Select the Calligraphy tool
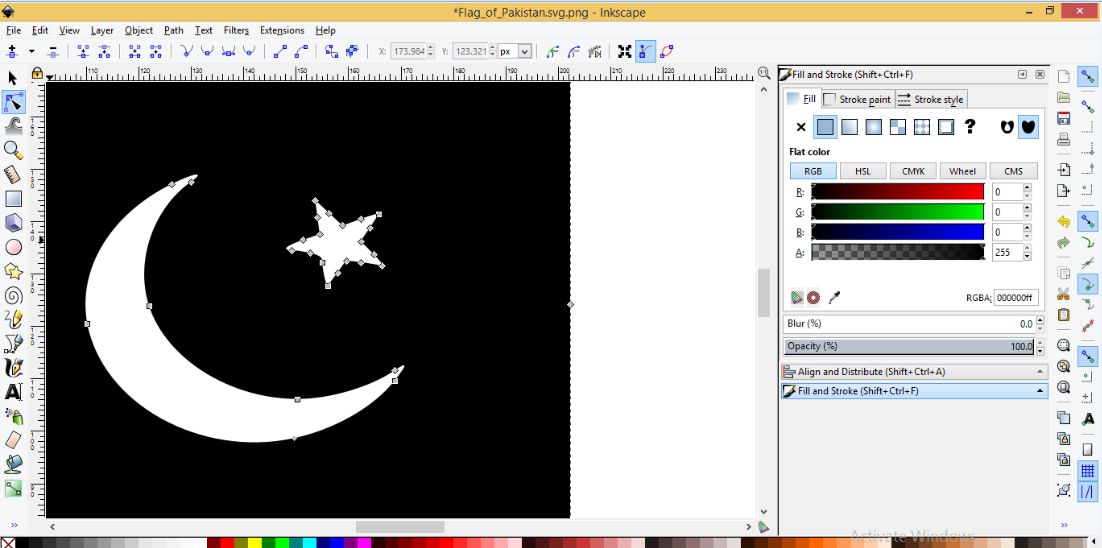This screenshot has height=548, width=1102. click(x=13, y=367)
